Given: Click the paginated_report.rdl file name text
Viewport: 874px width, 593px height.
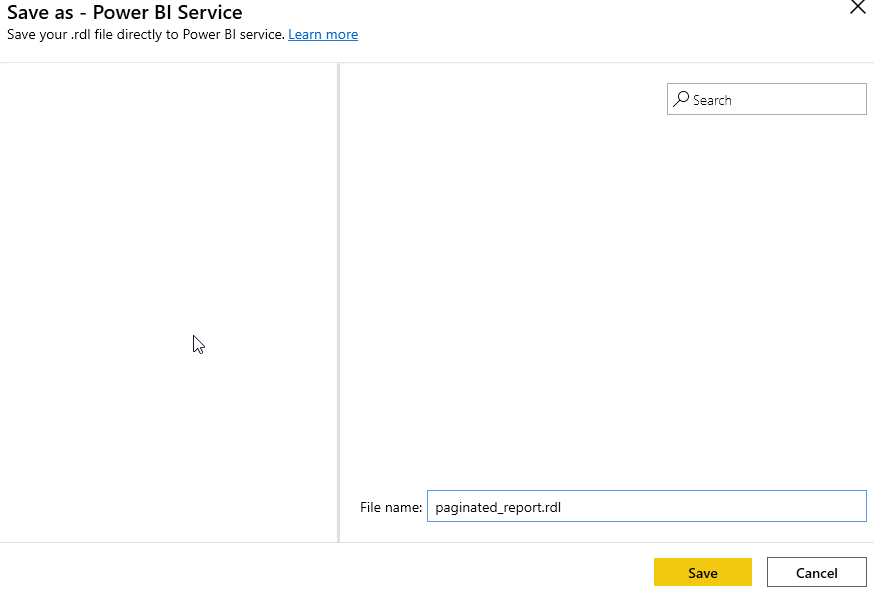Looking at the screenshot, I should [498, 507].
